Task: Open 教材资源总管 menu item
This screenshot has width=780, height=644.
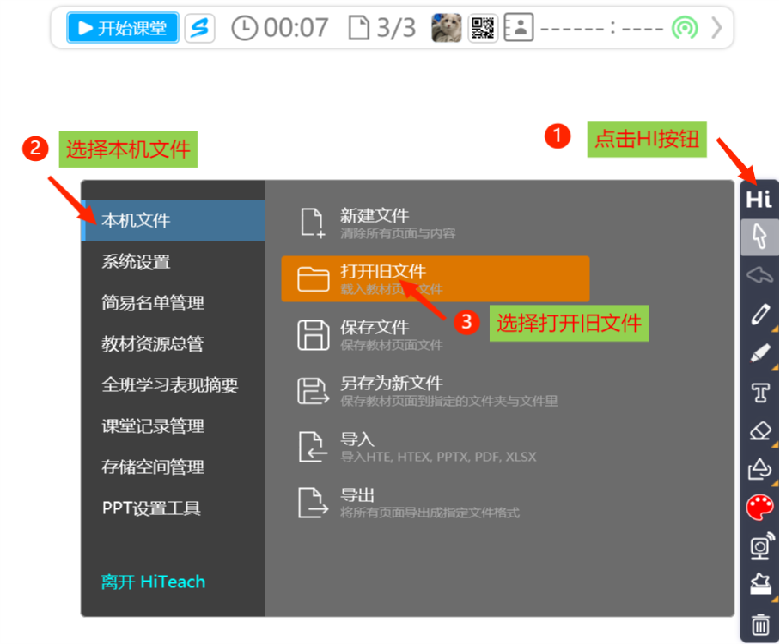Action: coord(152,344)
